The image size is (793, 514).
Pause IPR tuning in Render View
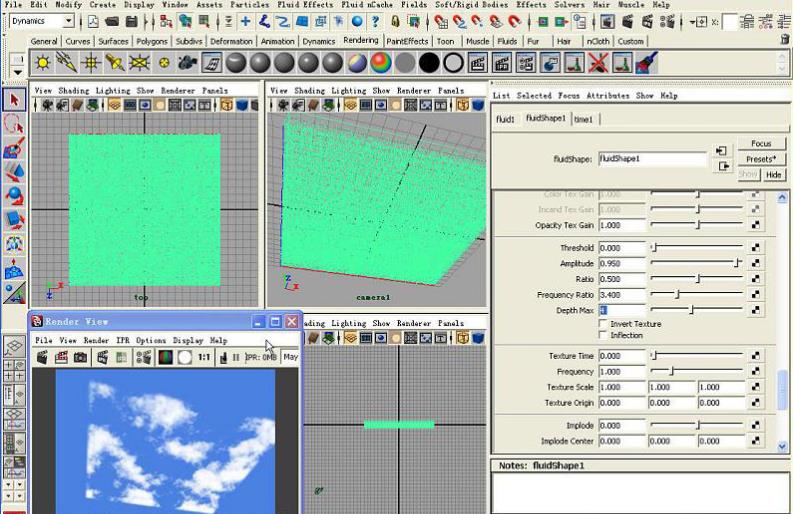(236, 357)
